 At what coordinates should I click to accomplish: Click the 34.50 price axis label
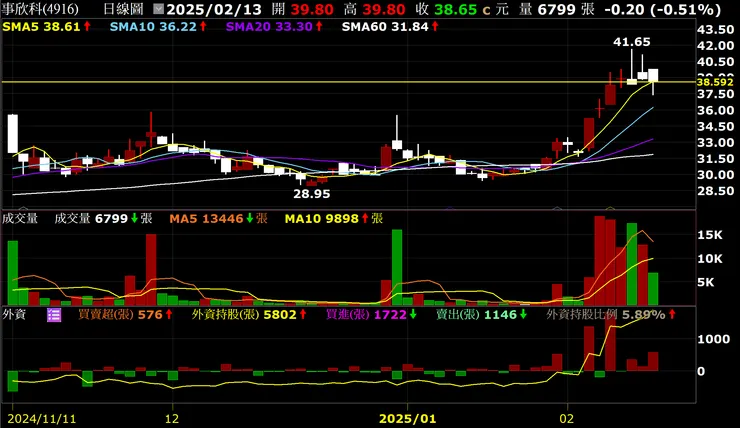click(715, 126)
